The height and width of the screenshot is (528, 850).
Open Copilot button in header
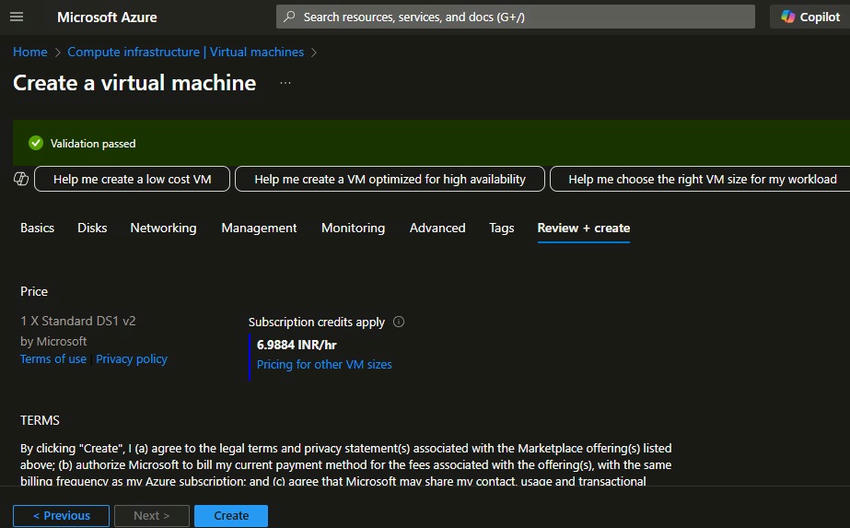point(810,17)
